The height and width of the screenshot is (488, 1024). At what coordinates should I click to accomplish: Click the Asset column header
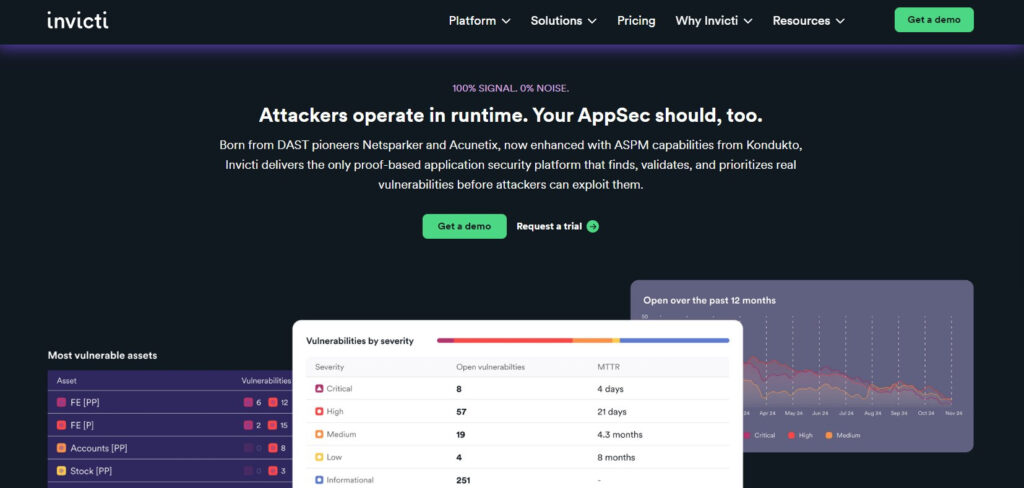pyautogui.click(x=66, y=380)
